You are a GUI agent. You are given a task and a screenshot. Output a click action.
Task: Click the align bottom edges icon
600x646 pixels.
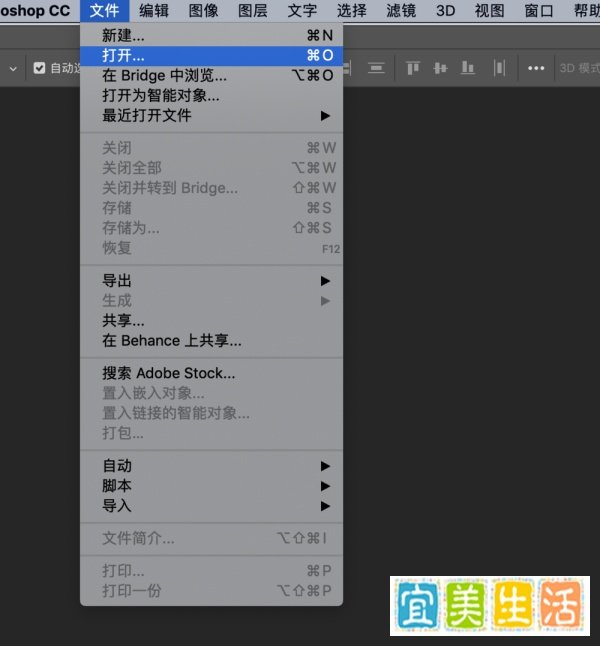pos(467,68)
